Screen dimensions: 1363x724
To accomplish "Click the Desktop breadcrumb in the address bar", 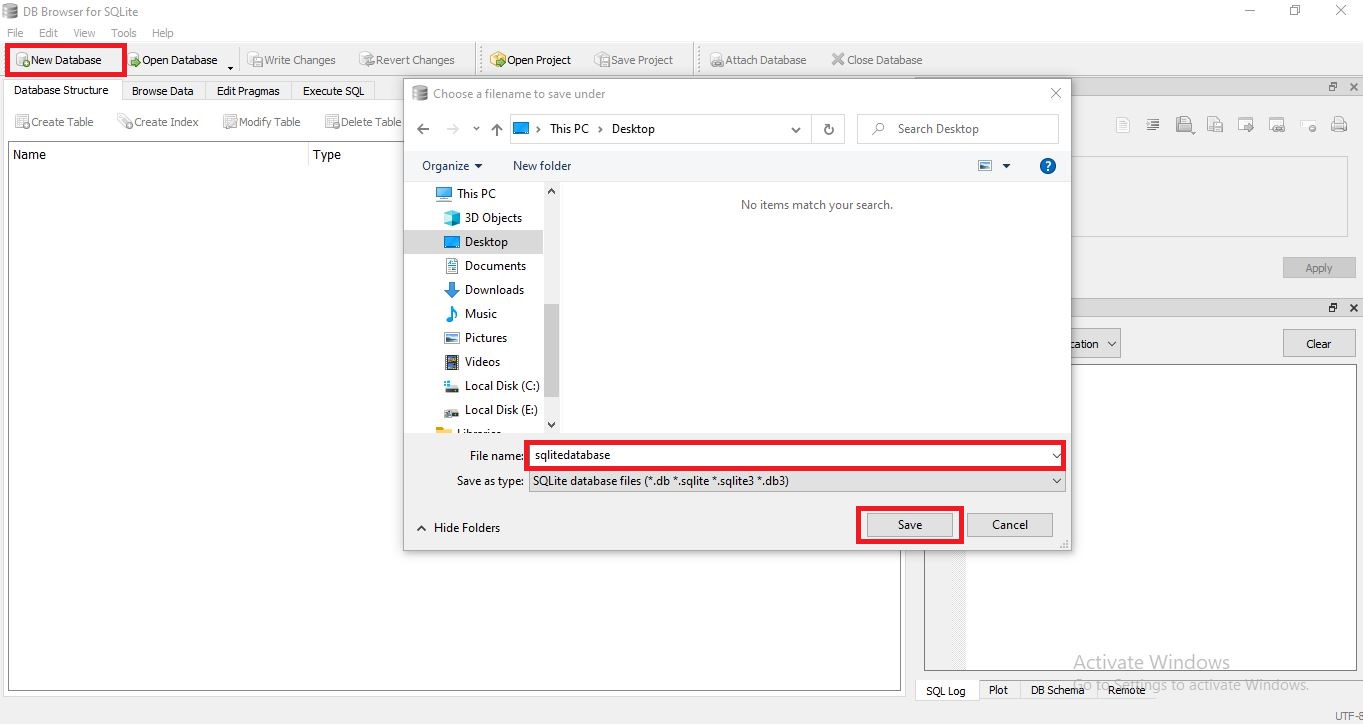I will click(633, 129).
